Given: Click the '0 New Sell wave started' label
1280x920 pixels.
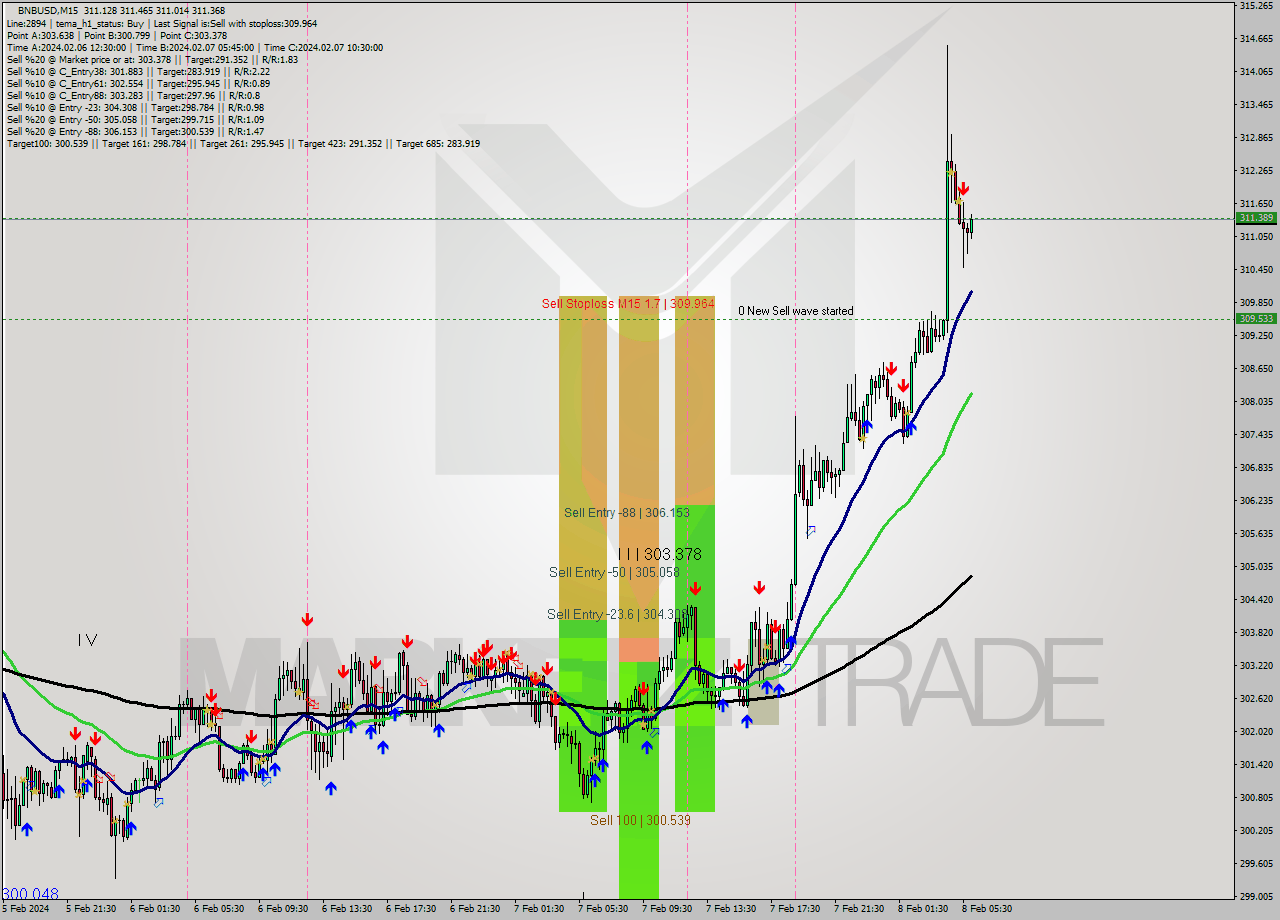Looking at the screenshot, I should (x=796, y=311).
